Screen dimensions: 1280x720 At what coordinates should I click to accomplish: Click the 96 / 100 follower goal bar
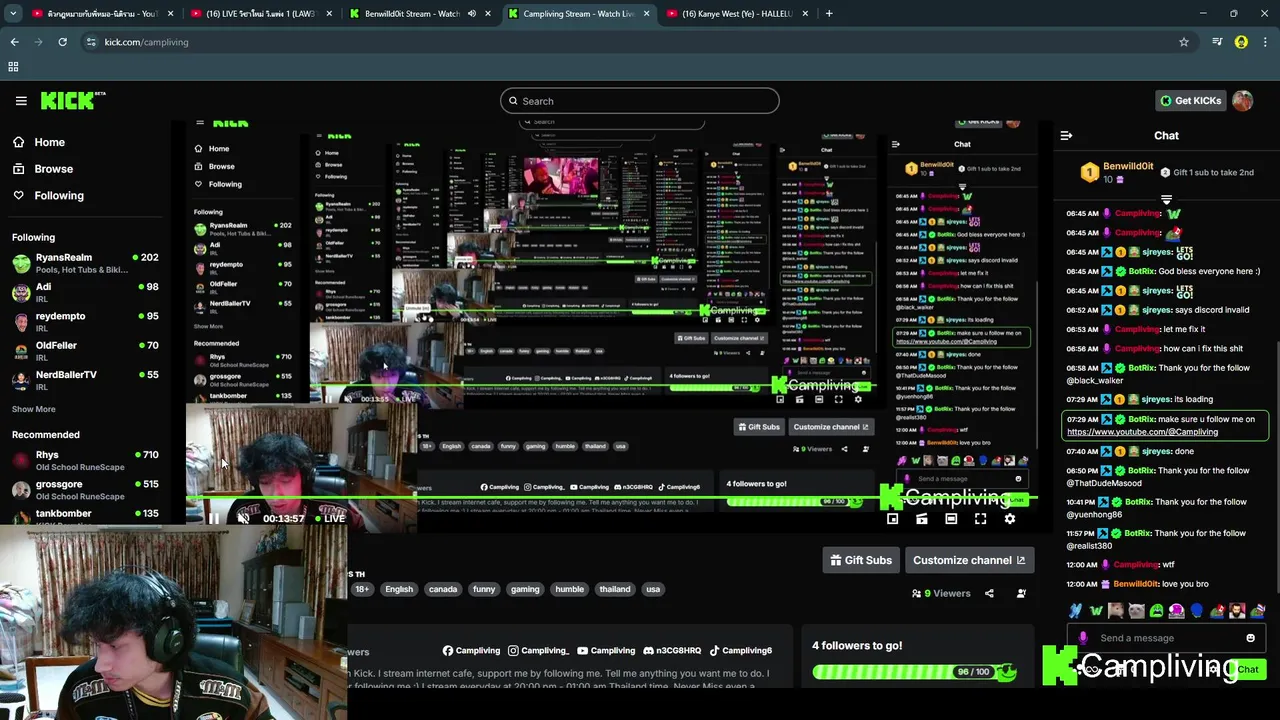914,672
